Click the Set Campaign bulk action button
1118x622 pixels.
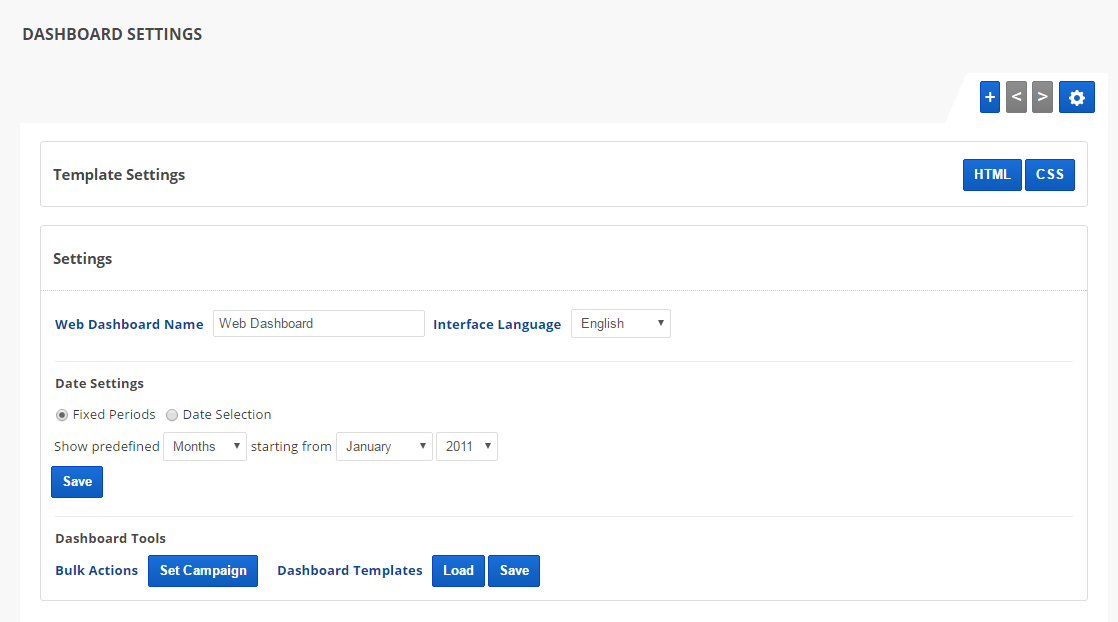[x=203, y=571]
